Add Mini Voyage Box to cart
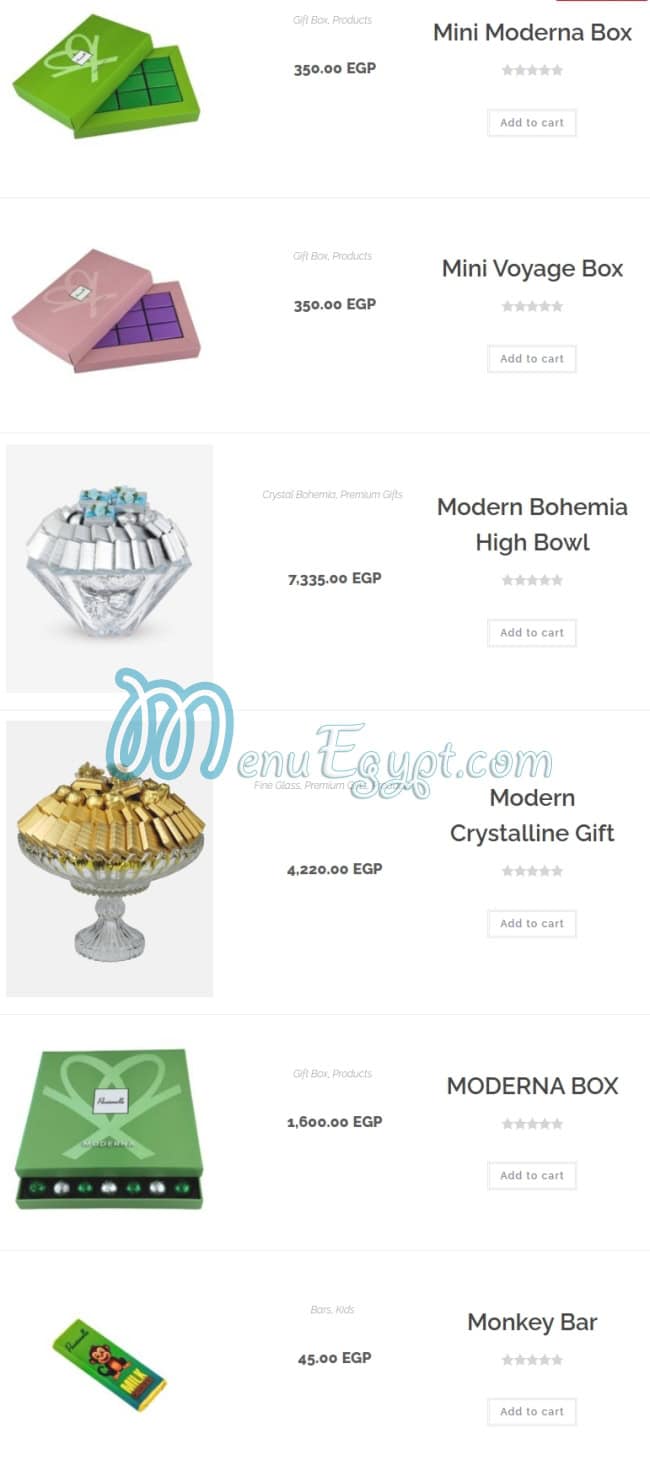 point(532,359)
